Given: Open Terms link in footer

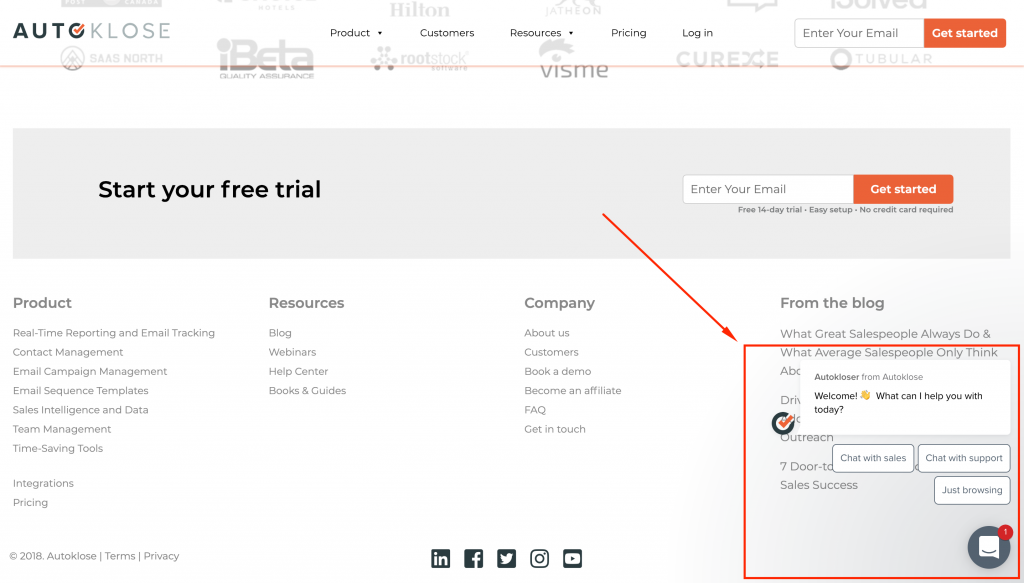Looking at the screenshot, I should [120, 556].
